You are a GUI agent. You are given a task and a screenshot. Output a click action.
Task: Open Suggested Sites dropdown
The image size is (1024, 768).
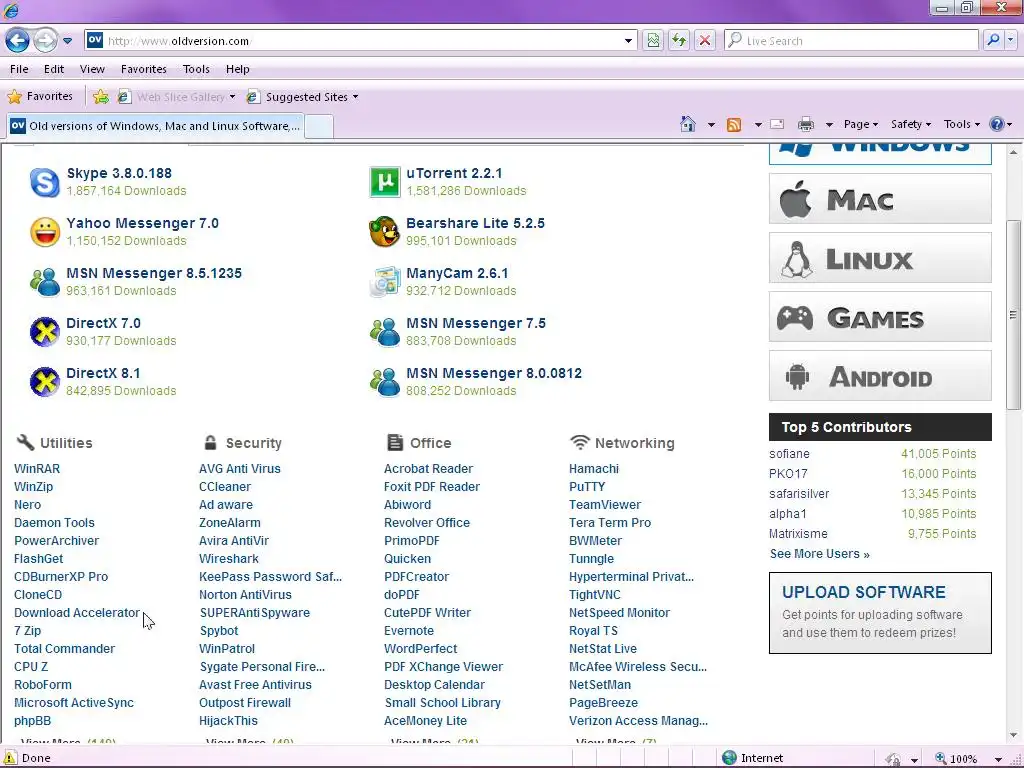point(302,97)
